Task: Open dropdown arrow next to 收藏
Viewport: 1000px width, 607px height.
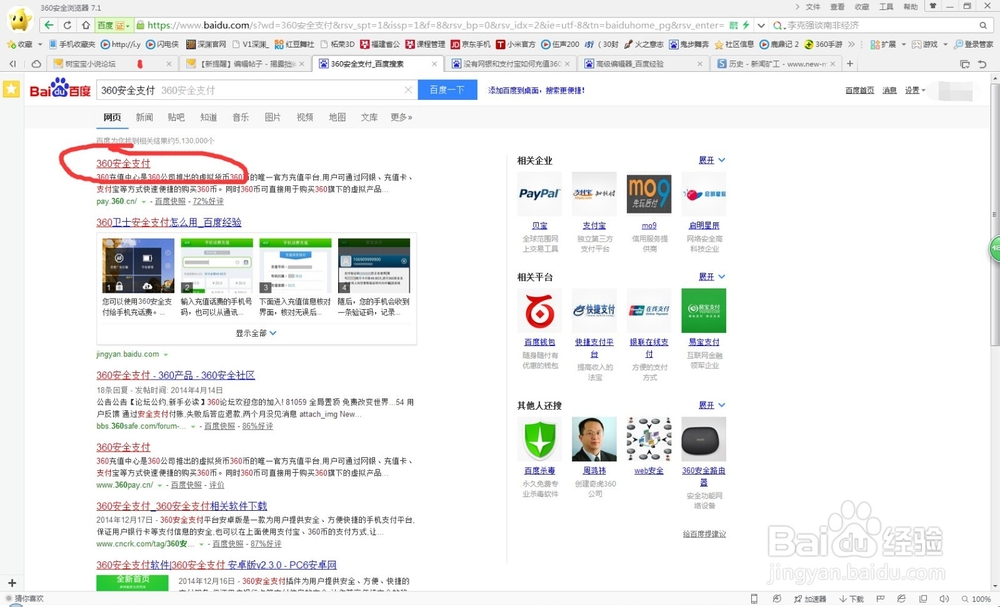Action: click(40, 44)
